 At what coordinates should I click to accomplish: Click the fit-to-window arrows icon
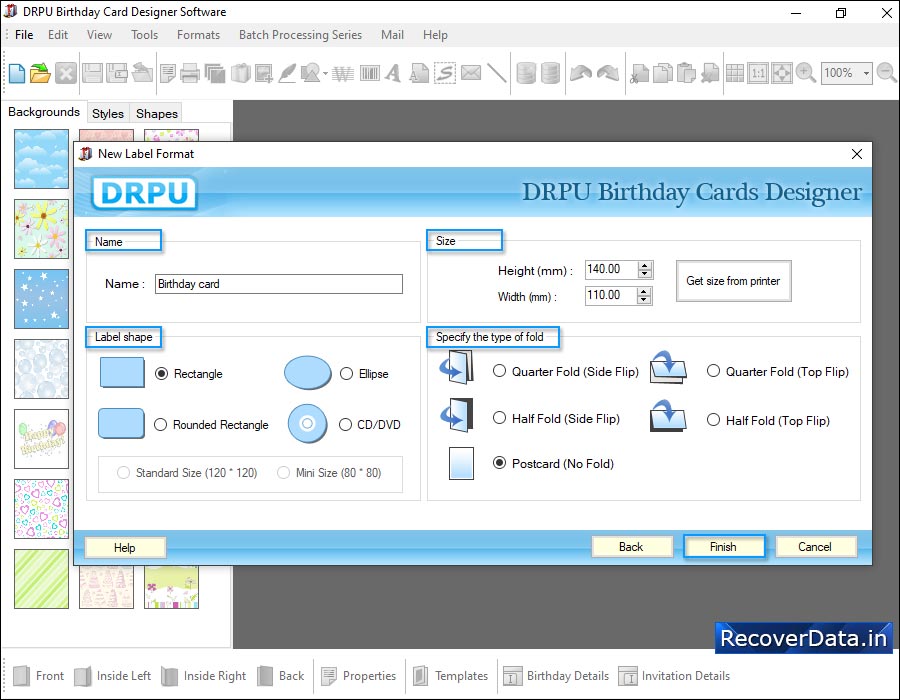click(782, 73)
